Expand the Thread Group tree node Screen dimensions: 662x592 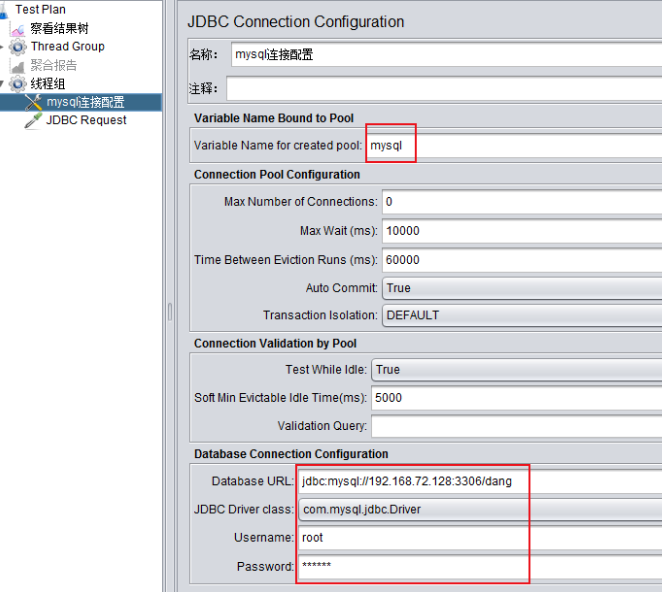[x=2, y=47]
